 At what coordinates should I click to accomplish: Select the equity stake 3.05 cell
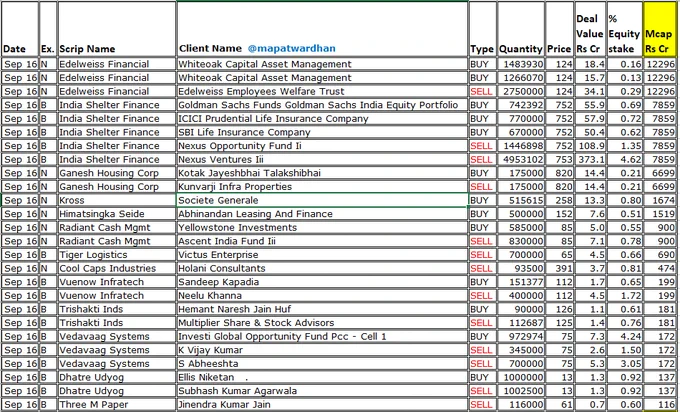click(624, 364)
